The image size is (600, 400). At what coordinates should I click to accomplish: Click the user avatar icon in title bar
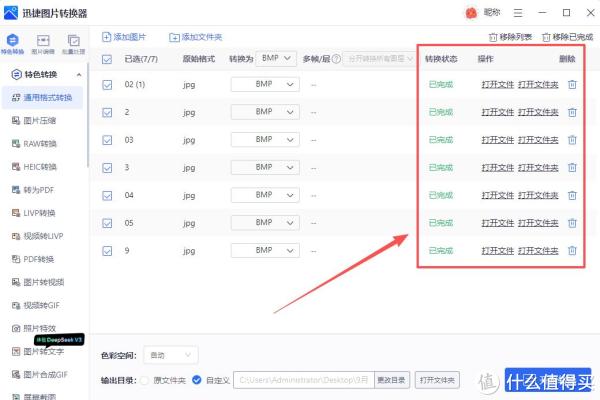click(x=472, y=13)
